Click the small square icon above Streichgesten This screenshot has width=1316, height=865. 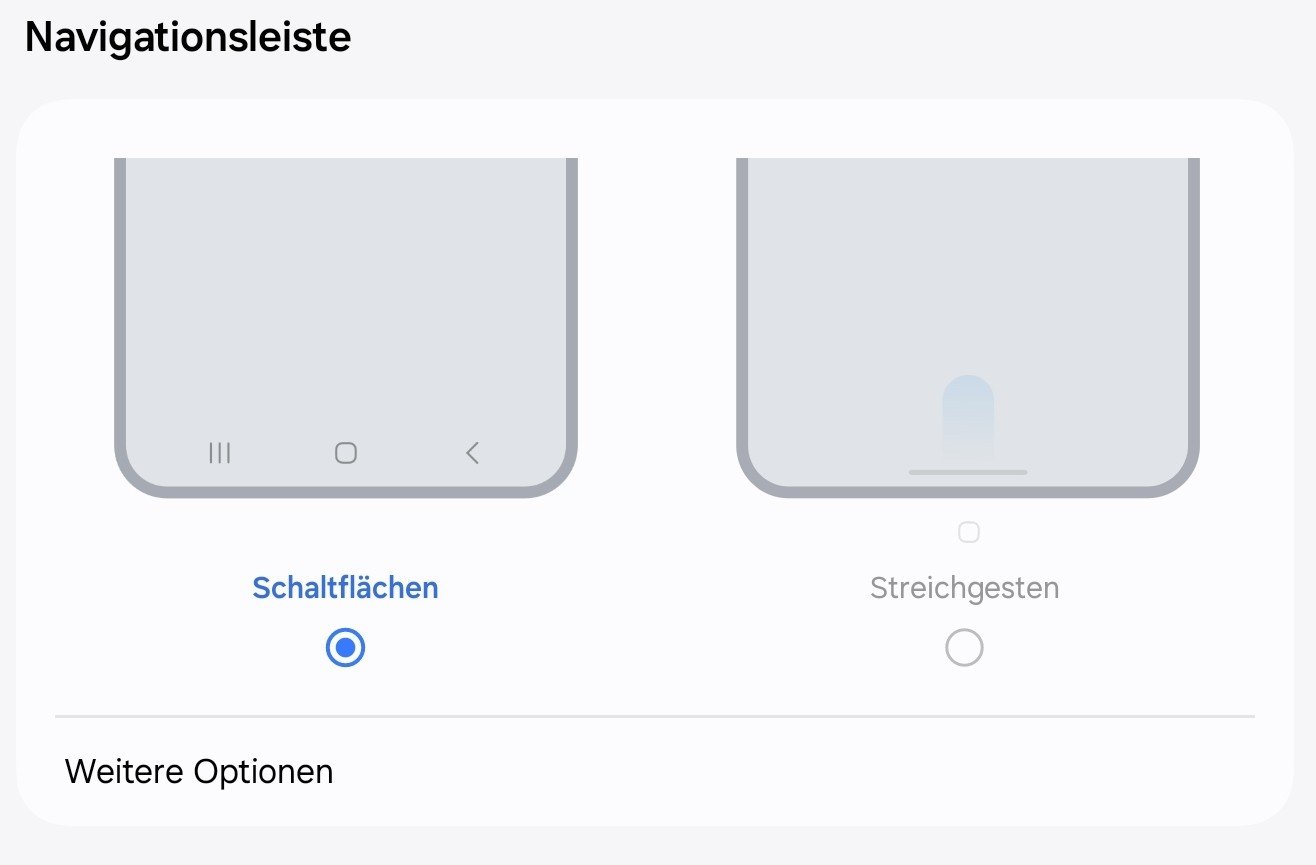[x=968, y=532]
